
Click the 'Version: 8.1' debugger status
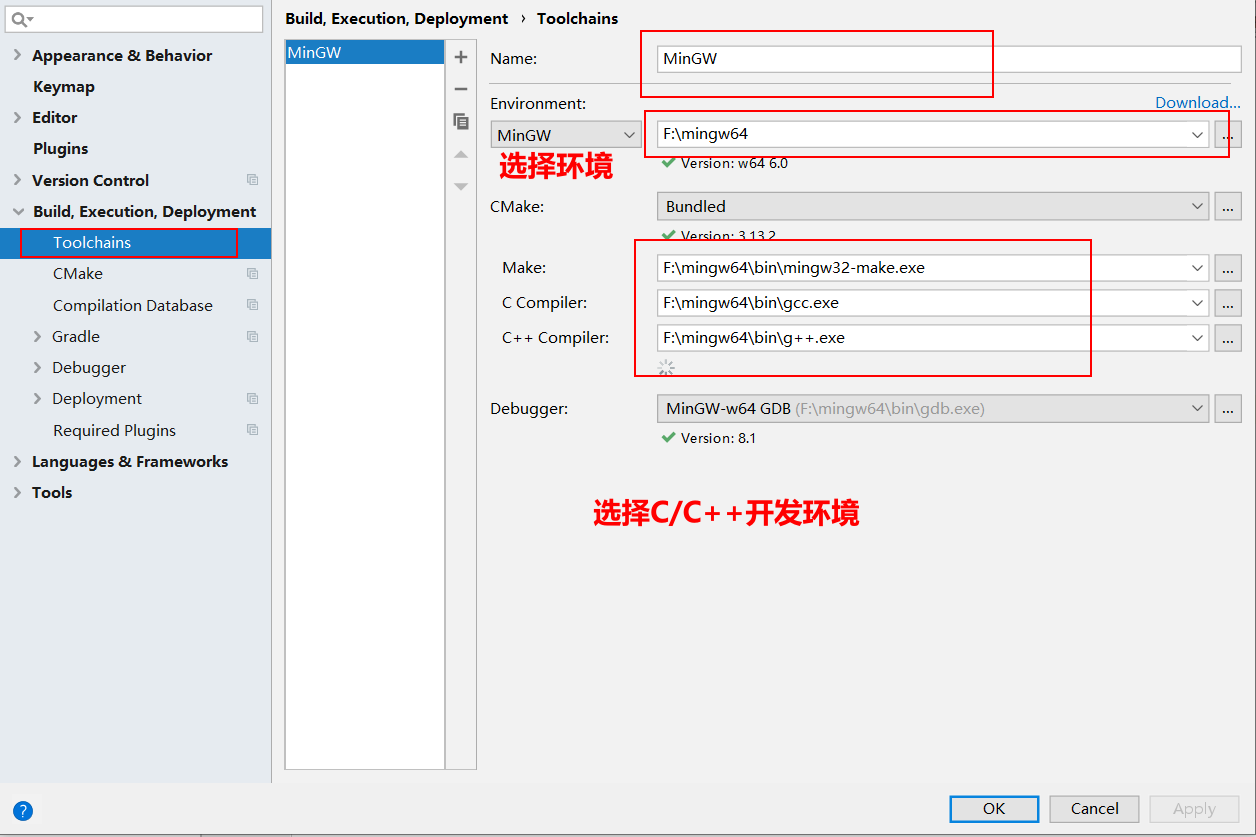(x=718, y=438)
